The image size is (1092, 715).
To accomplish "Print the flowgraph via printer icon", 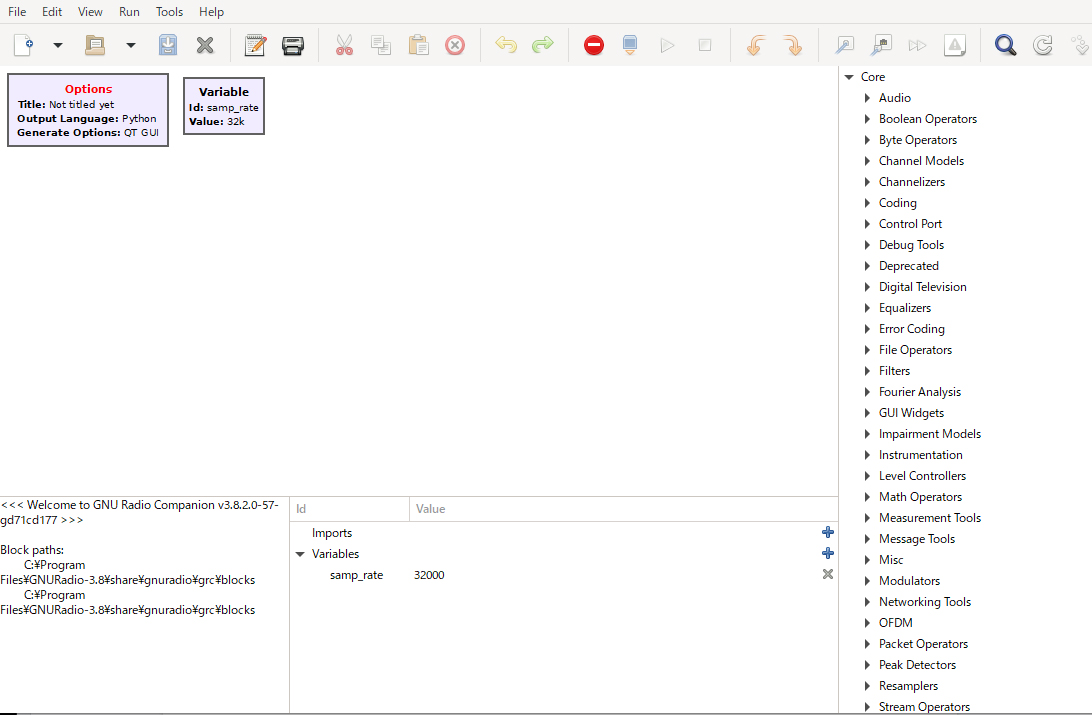I will (x=292, y=45).
